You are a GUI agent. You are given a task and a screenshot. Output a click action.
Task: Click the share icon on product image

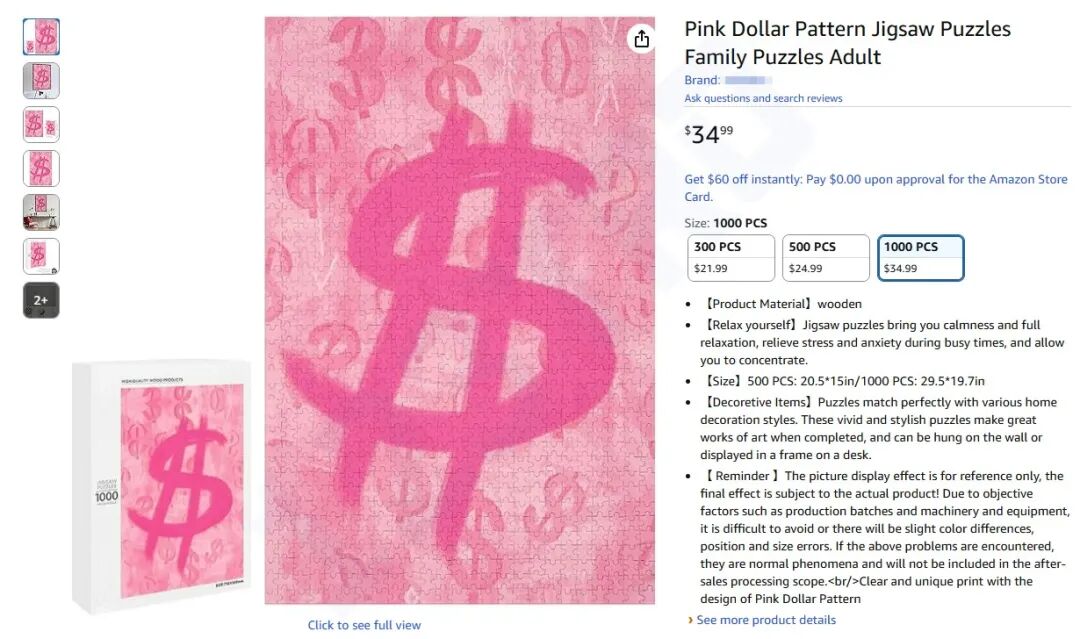641,39
